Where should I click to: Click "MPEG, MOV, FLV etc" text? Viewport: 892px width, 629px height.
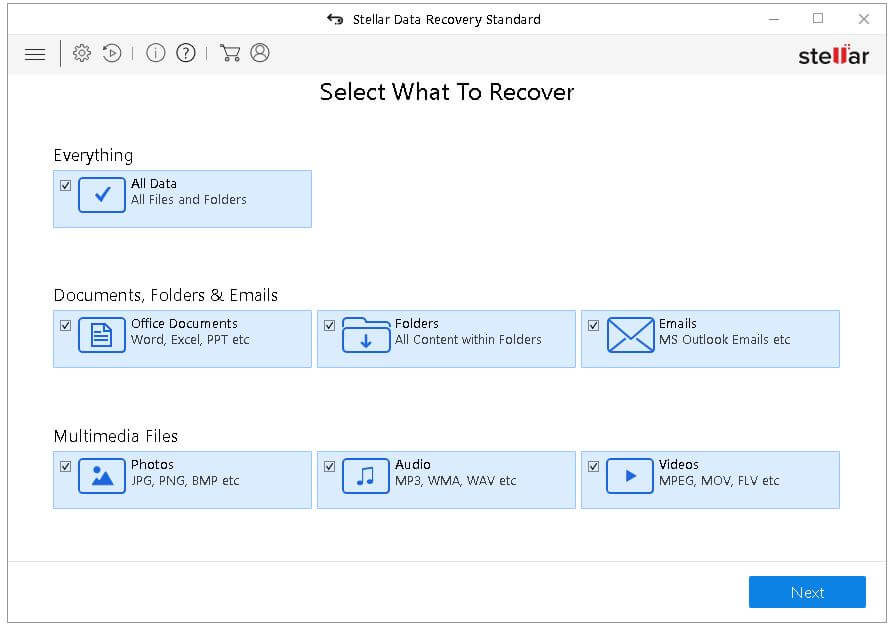coord(719,481)
